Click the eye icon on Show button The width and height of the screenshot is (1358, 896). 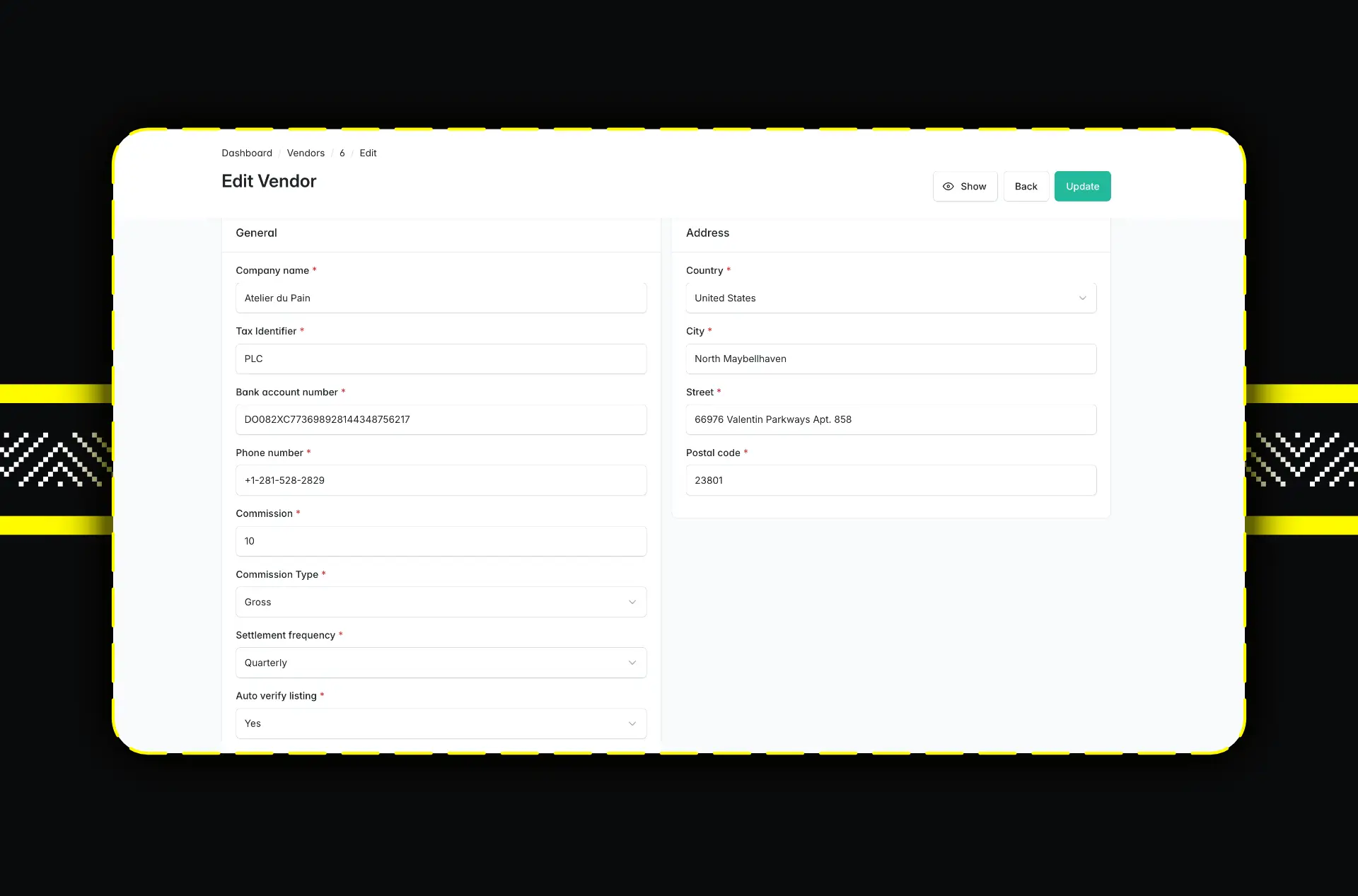click(948, 187)
